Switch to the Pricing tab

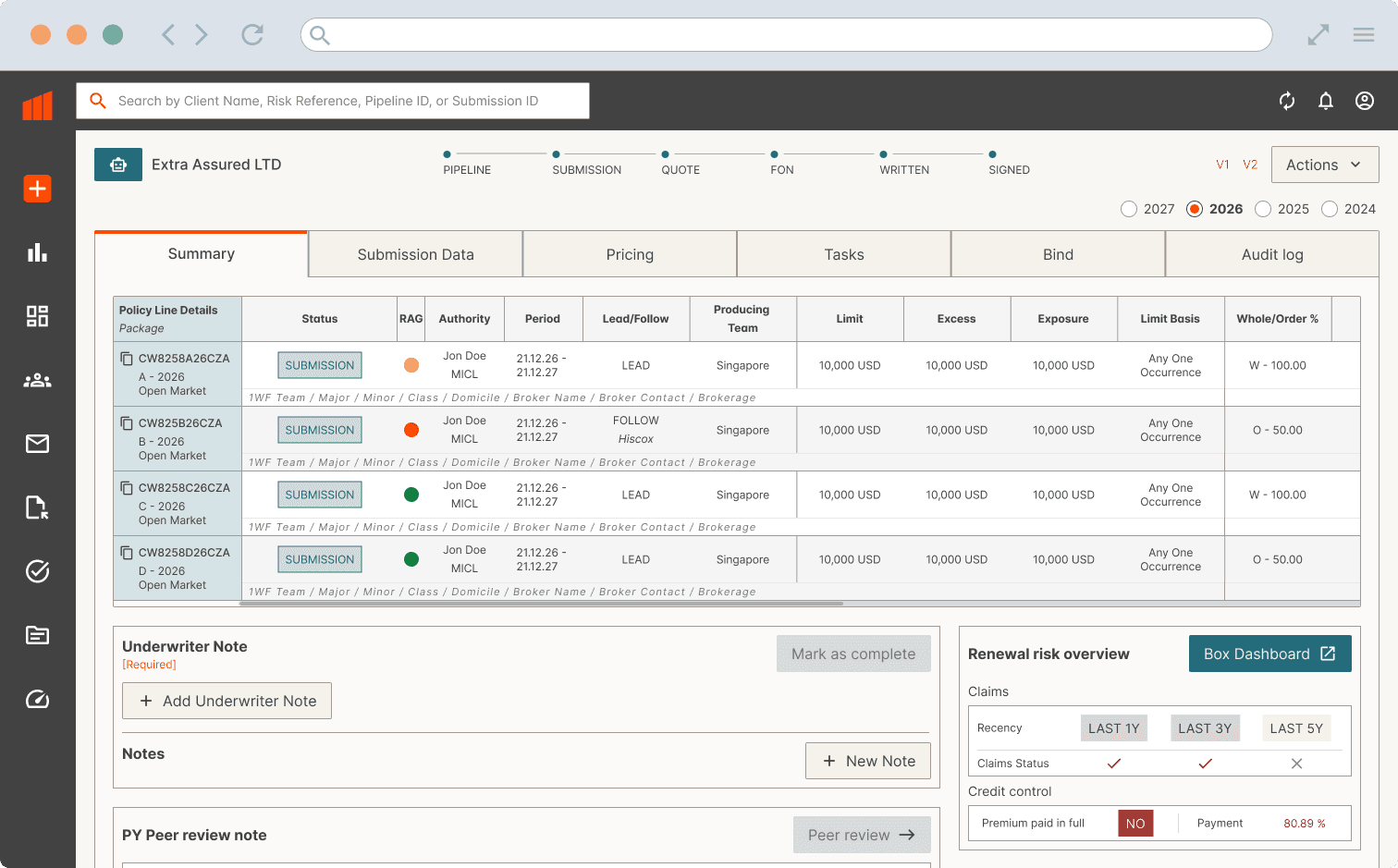[x=630, y=254]
